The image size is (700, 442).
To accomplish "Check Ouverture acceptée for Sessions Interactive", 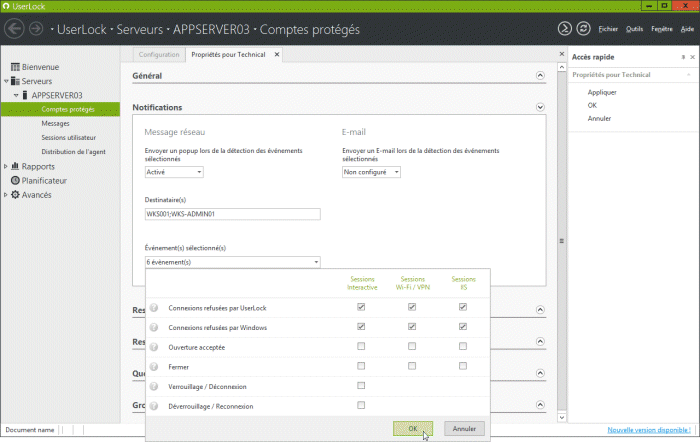I will coord(361,346).
